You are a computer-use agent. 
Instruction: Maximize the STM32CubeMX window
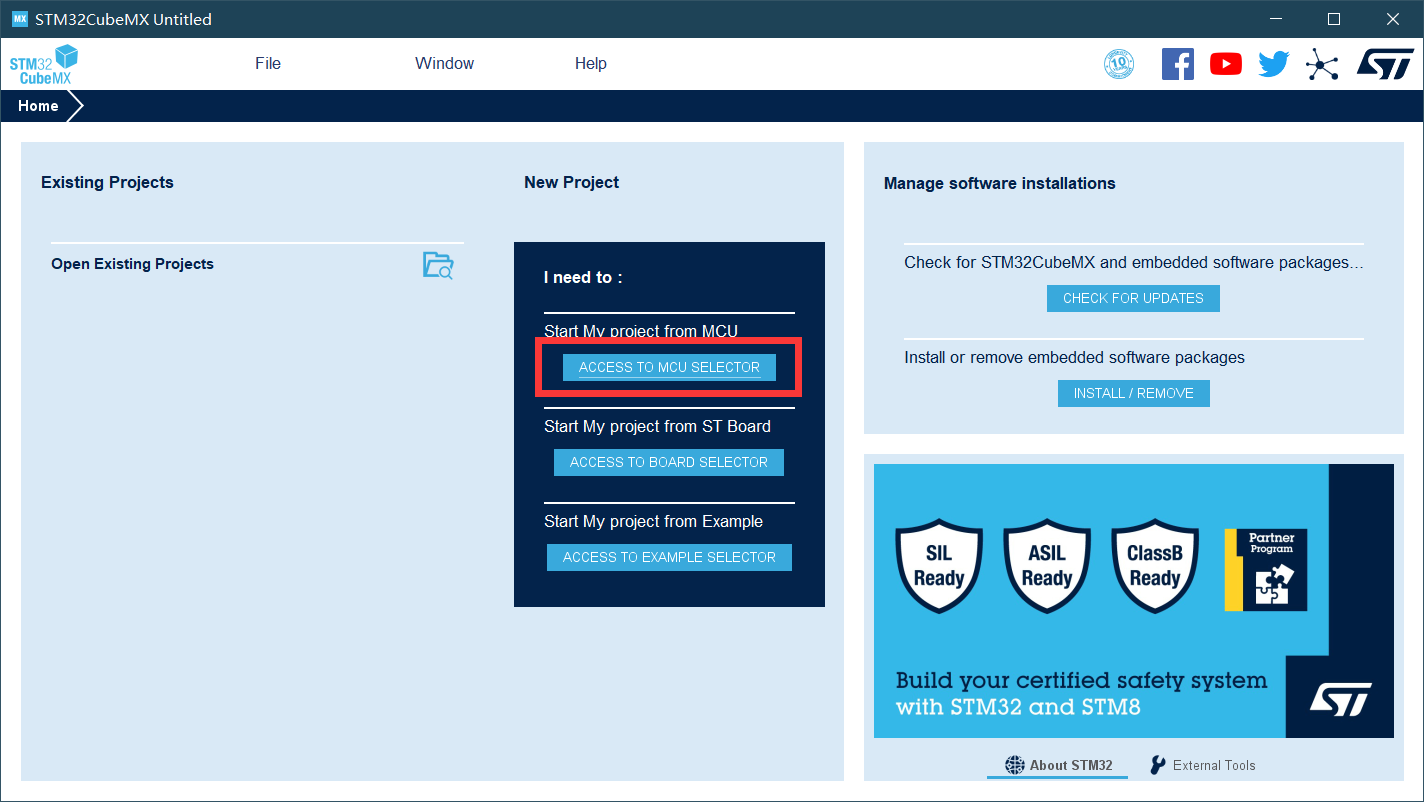[x=1333, y=19]
